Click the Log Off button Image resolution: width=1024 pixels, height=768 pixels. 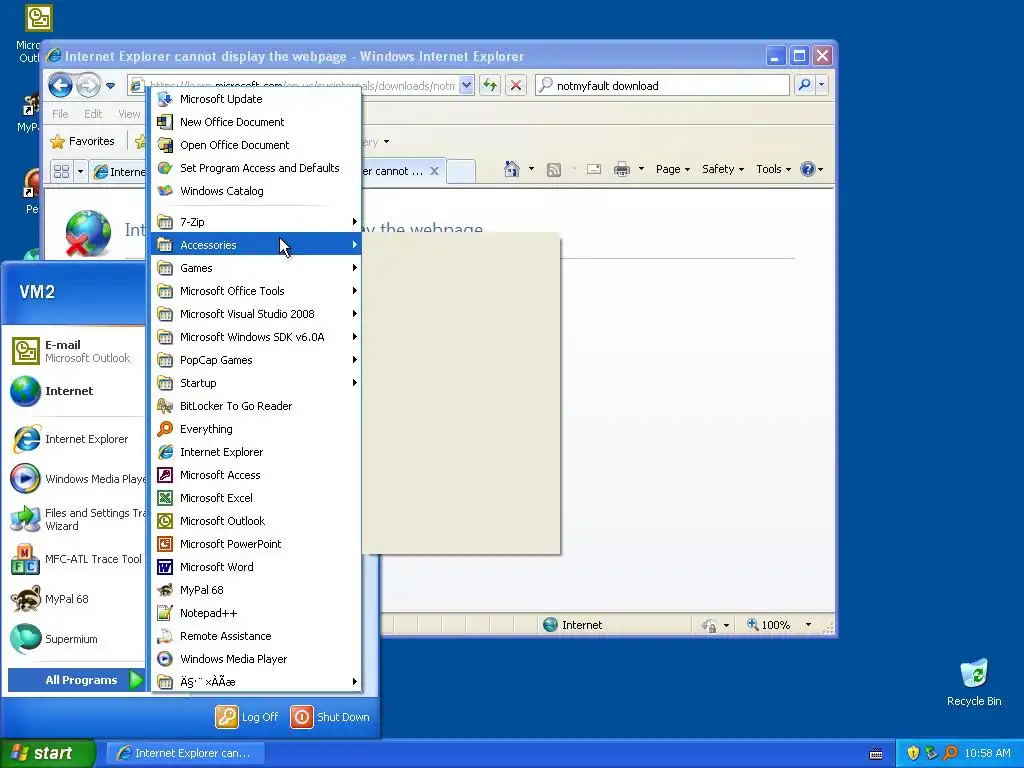[x=247, y=717]
